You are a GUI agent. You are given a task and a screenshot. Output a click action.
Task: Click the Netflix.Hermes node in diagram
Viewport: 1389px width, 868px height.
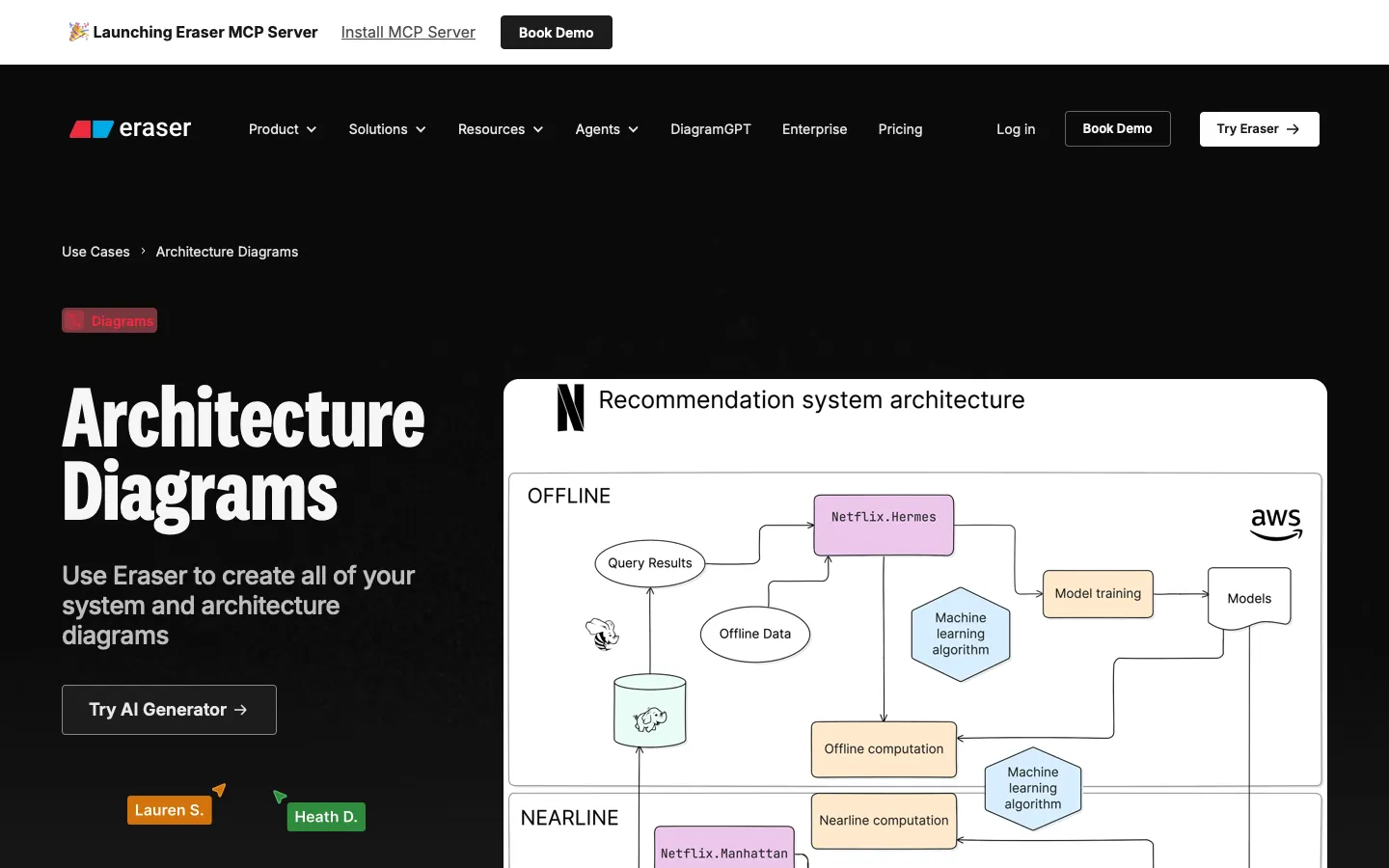tap(884, 526)
